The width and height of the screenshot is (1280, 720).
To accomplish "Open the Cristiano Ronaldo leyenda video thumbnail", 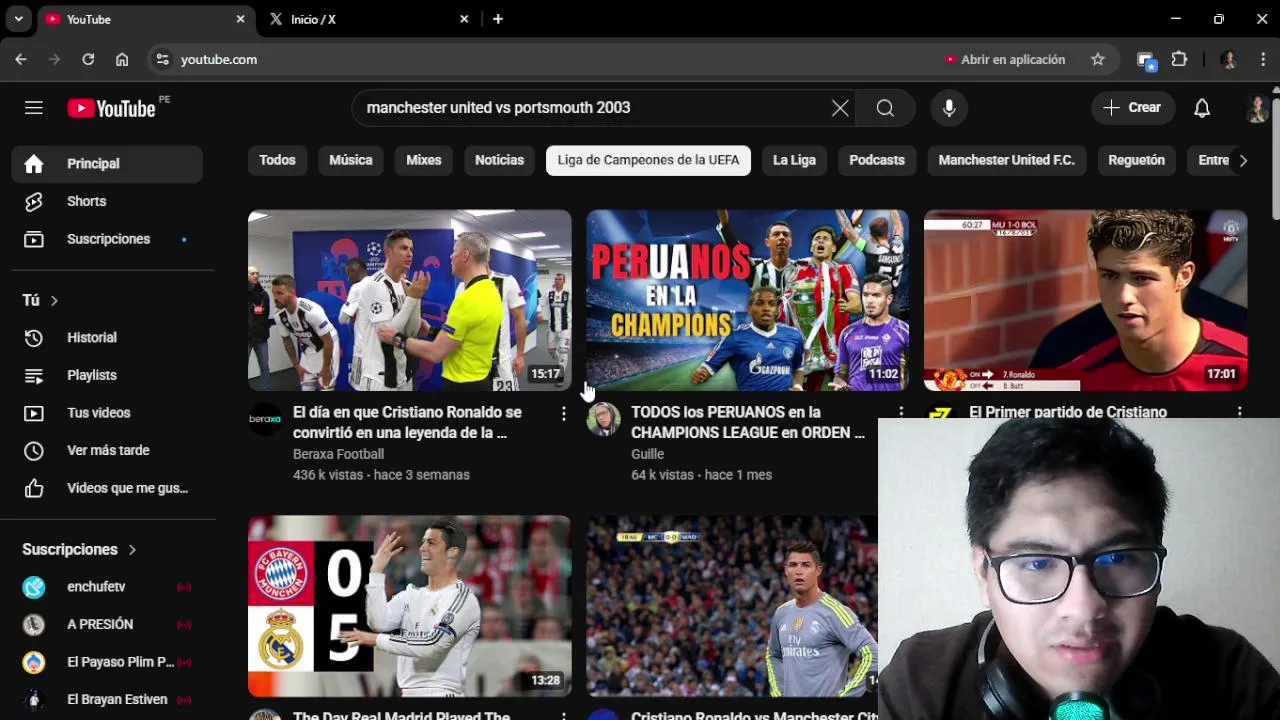I will (x=410, y=300).
